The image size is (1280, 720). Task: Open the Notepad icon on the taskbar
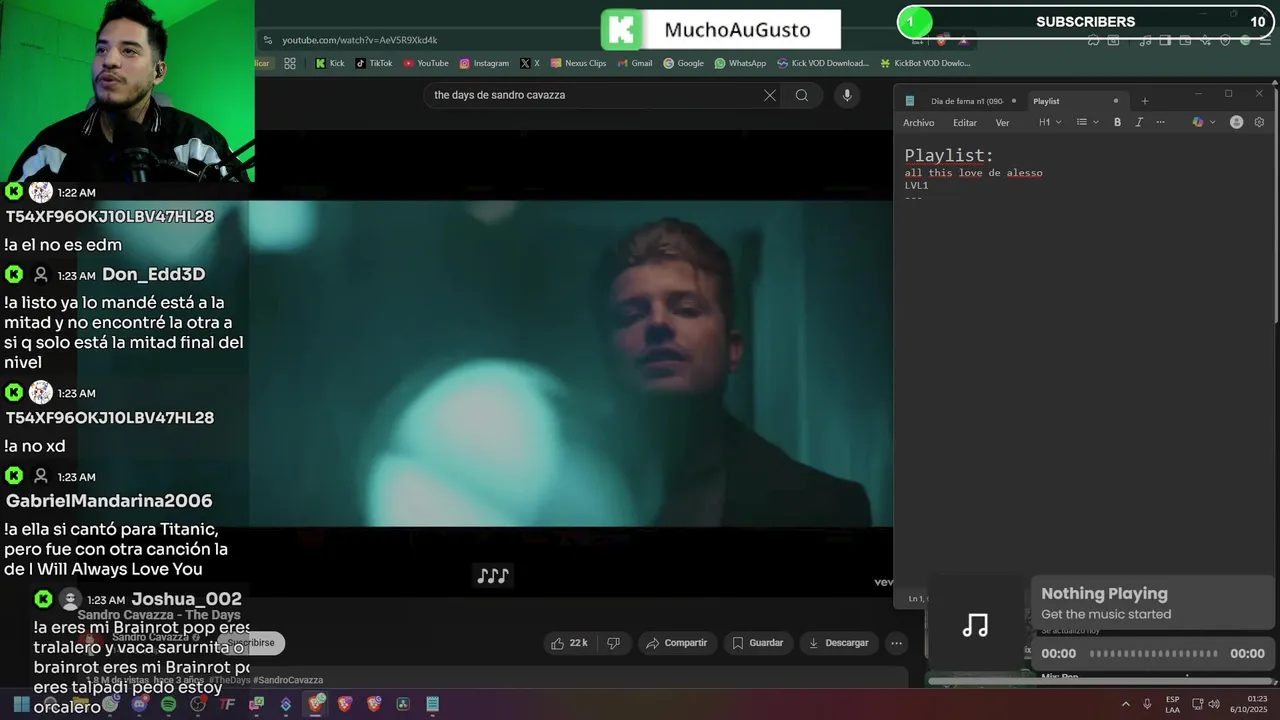coord(432,704)
